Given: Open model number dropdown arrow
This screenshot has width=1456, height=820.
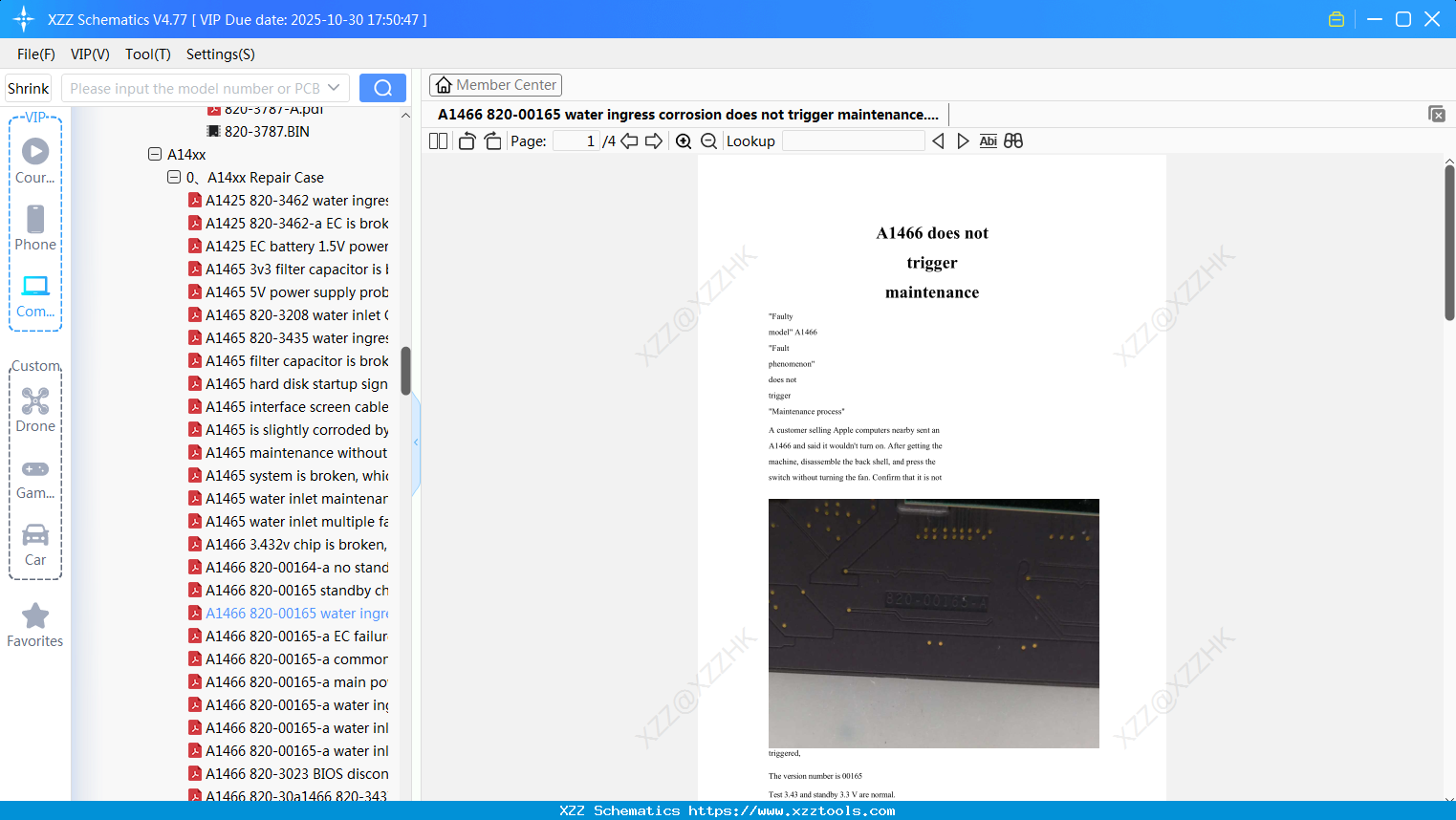Looking at the screenshot, I should coord(334,88).
